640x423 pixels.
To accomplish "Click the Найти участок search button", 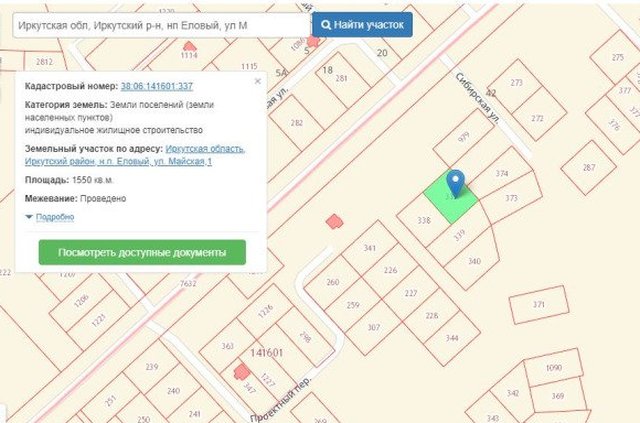I will pos(362,25).
